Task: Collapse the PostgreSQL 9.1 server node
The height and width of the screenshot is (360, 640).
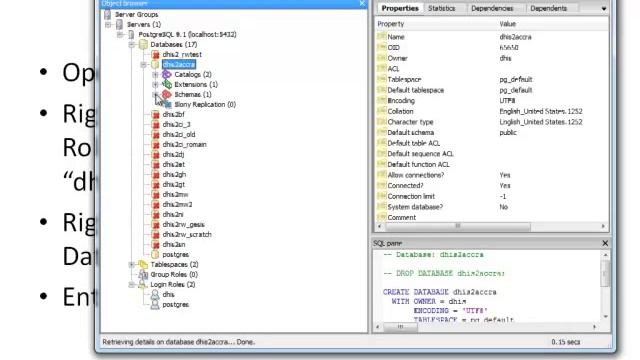Action: coord(120,35)
